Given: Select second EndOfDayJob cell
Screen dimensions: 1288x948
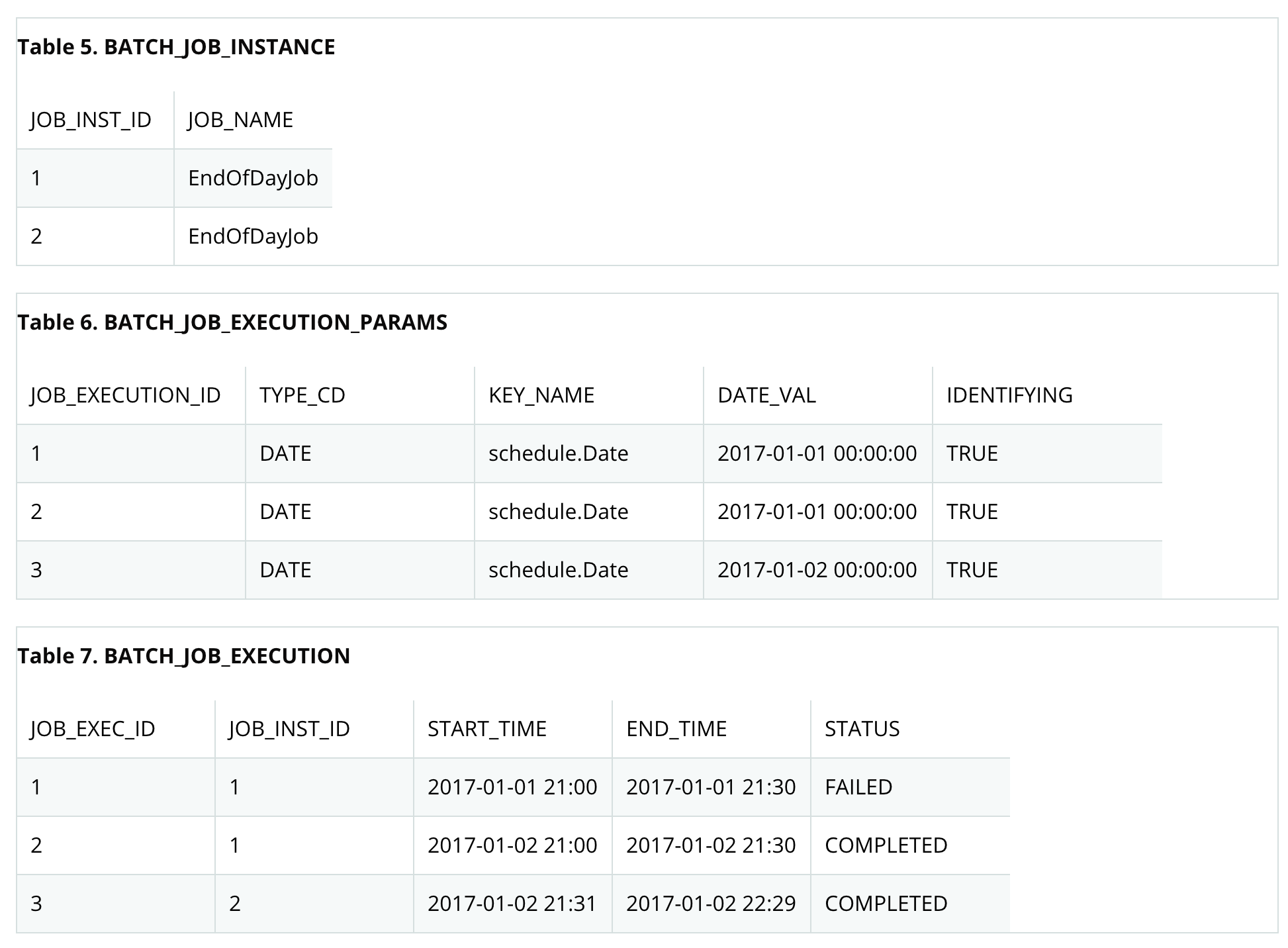Looking at the screenshot, I should coord(253,236).
